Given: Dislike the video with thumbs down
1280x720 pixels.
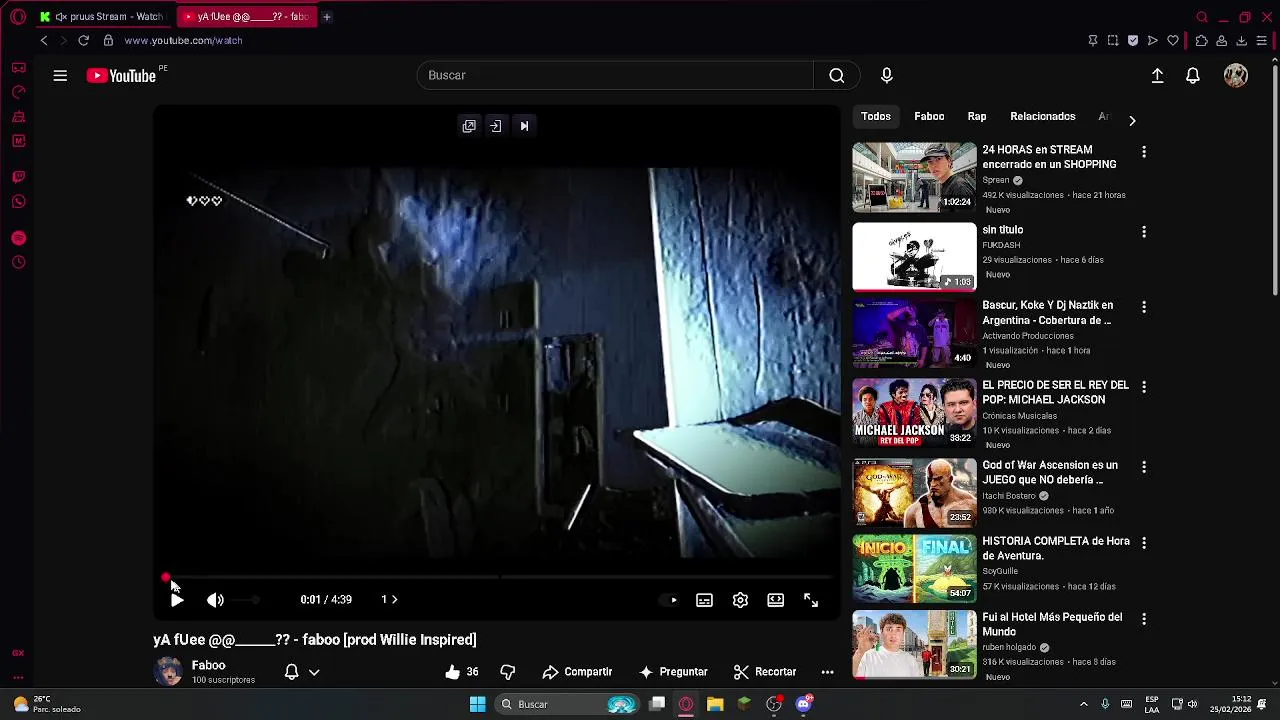Looking at the screenshot, I should (x=508, y=672).
